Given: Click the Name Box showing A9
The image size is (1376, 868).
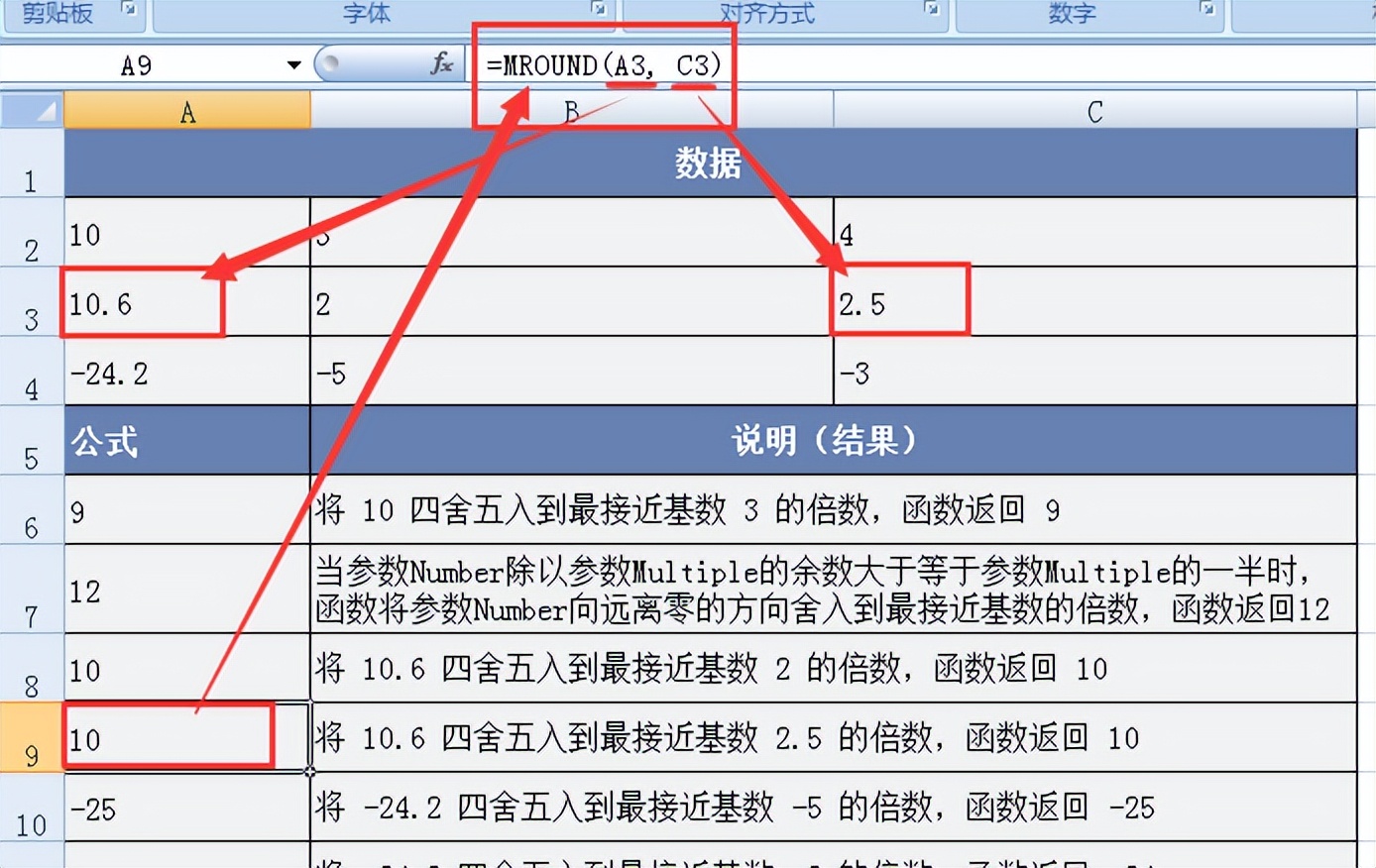Looking at the screenshot, I should [139, 65].
